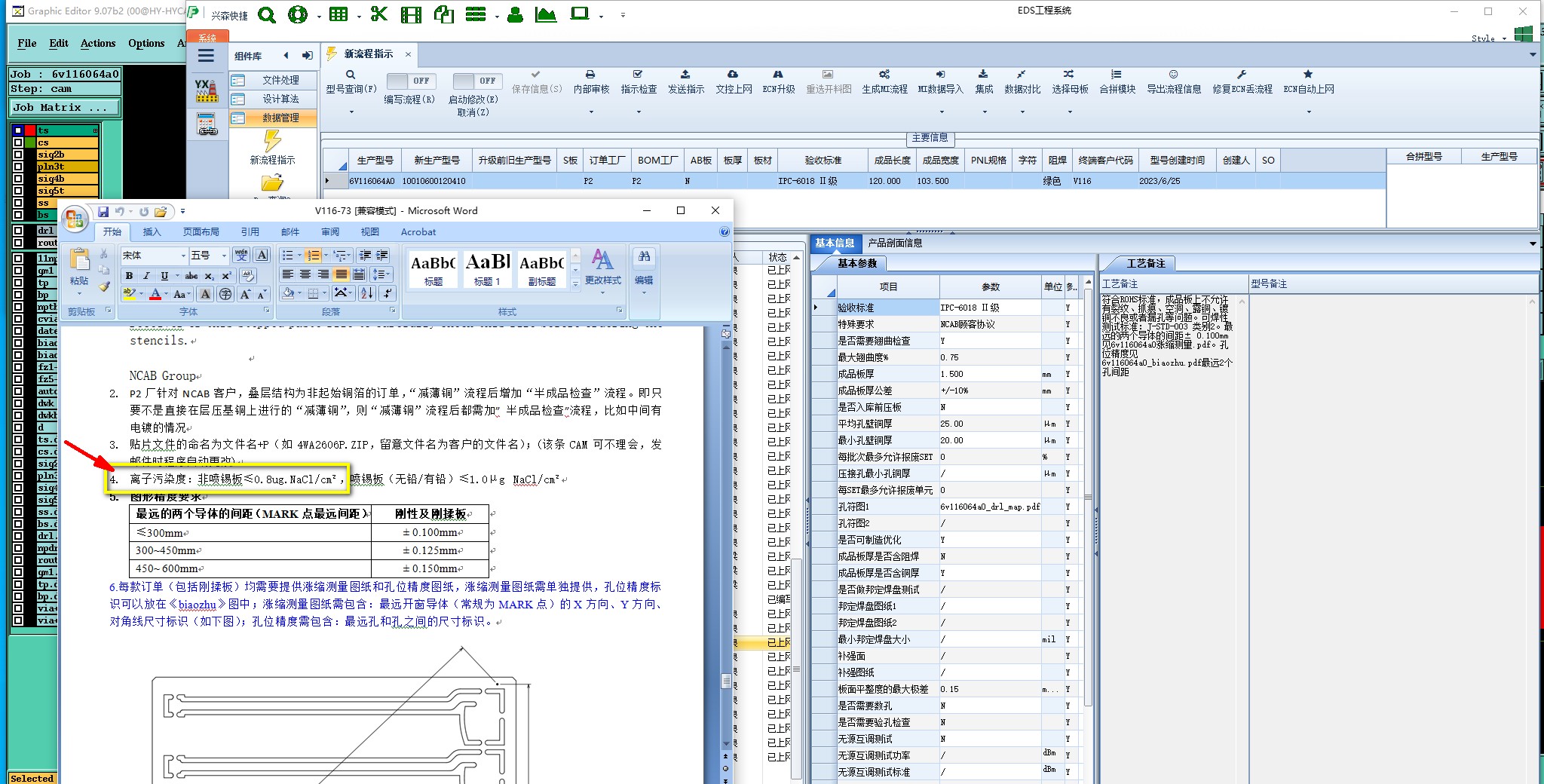Viewport: 1544px width, 784px height.
Task: Click the Format Painter brush in Word
Action: 104,287
